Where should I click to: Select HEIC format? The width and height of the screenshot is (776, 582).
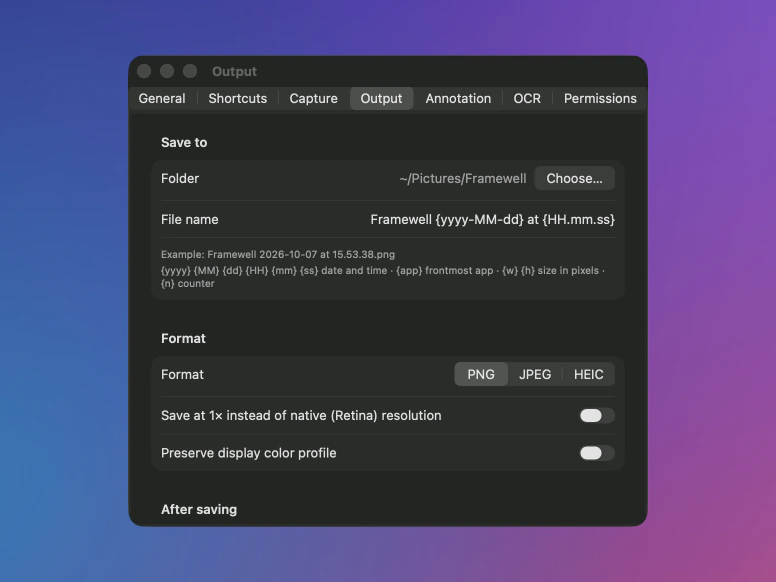588,374
